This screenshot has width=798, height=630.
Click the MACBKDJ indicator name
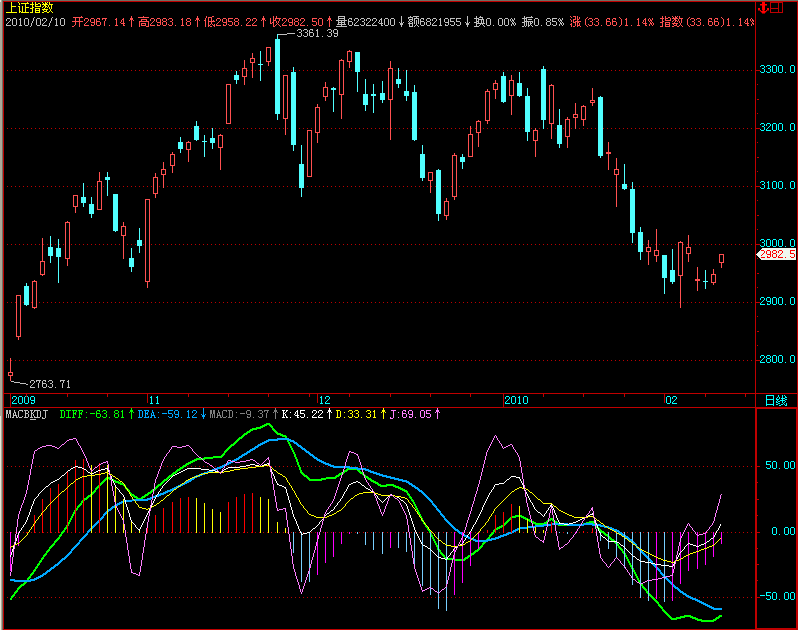point(26,414)
